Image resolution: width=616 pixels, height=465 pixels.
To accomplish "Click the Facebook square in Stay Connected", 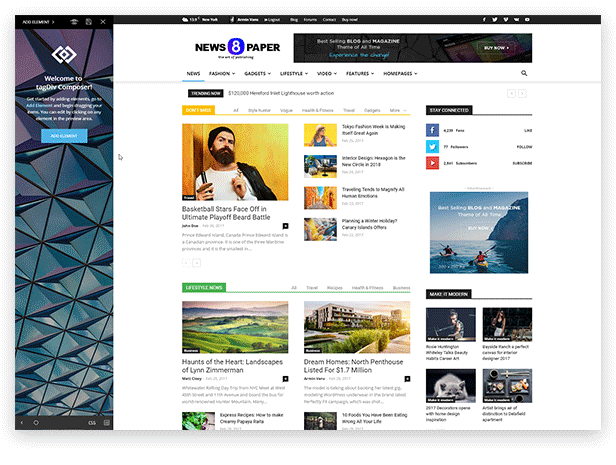I will (432, 130).
